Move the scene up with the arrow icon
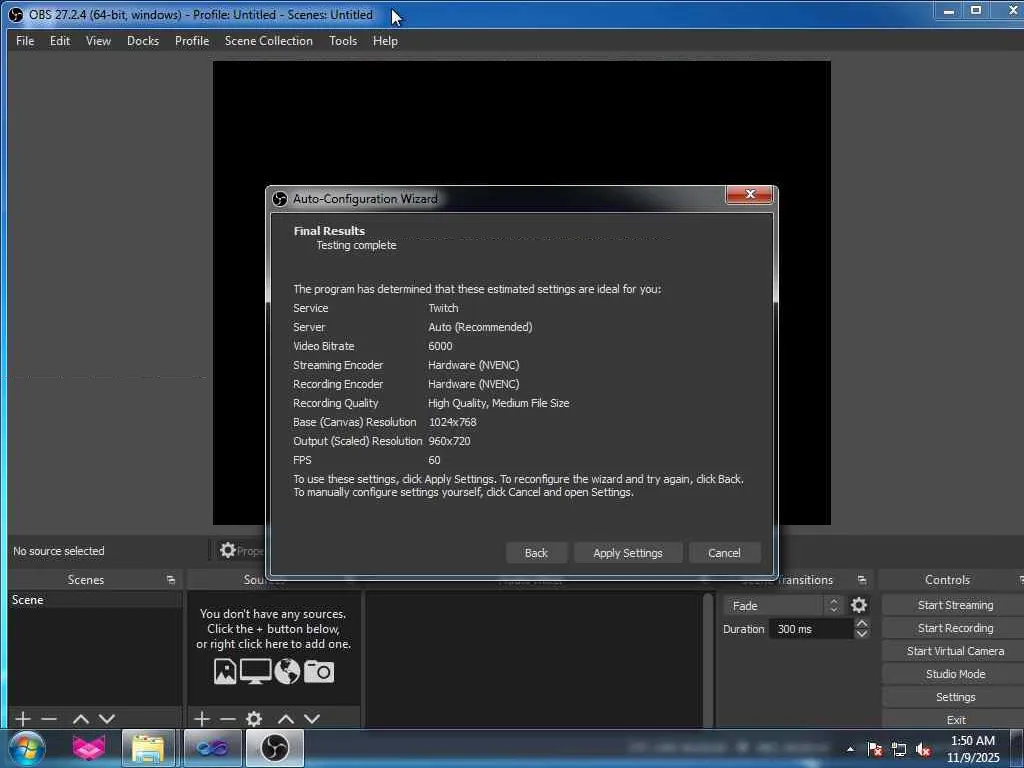1024x768 pixels. [x=80, y=718]
